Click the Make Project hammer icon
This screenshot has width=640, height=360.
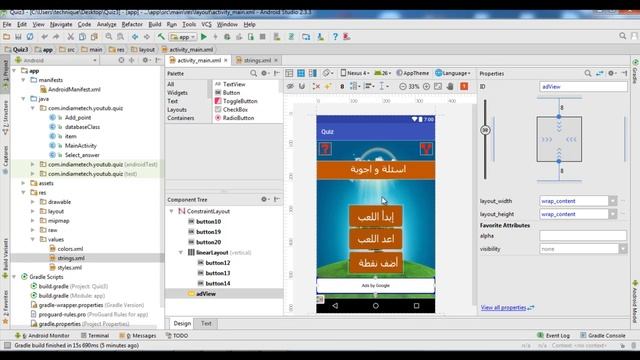point(161,37)
